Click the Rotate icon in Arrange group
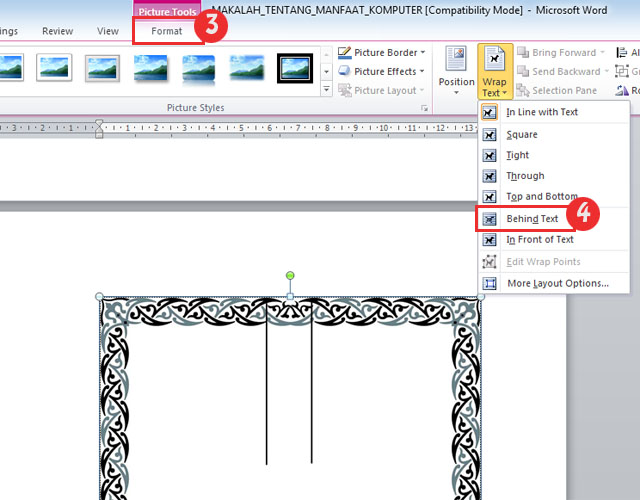 tap(622, 90)
